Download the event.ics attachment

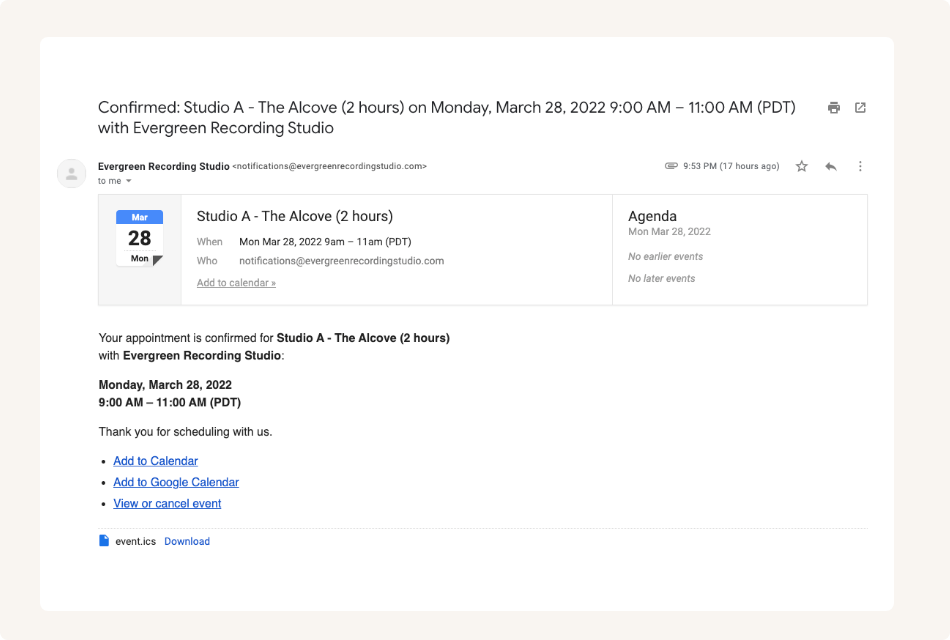(187, 541)
